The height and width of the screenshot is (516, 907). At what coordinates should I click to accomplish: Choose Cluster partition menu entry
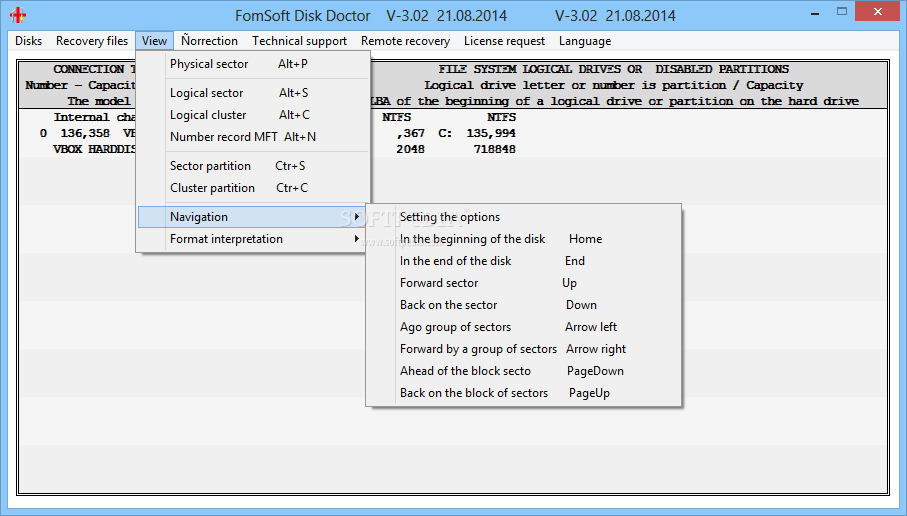[x=253, y=188]
